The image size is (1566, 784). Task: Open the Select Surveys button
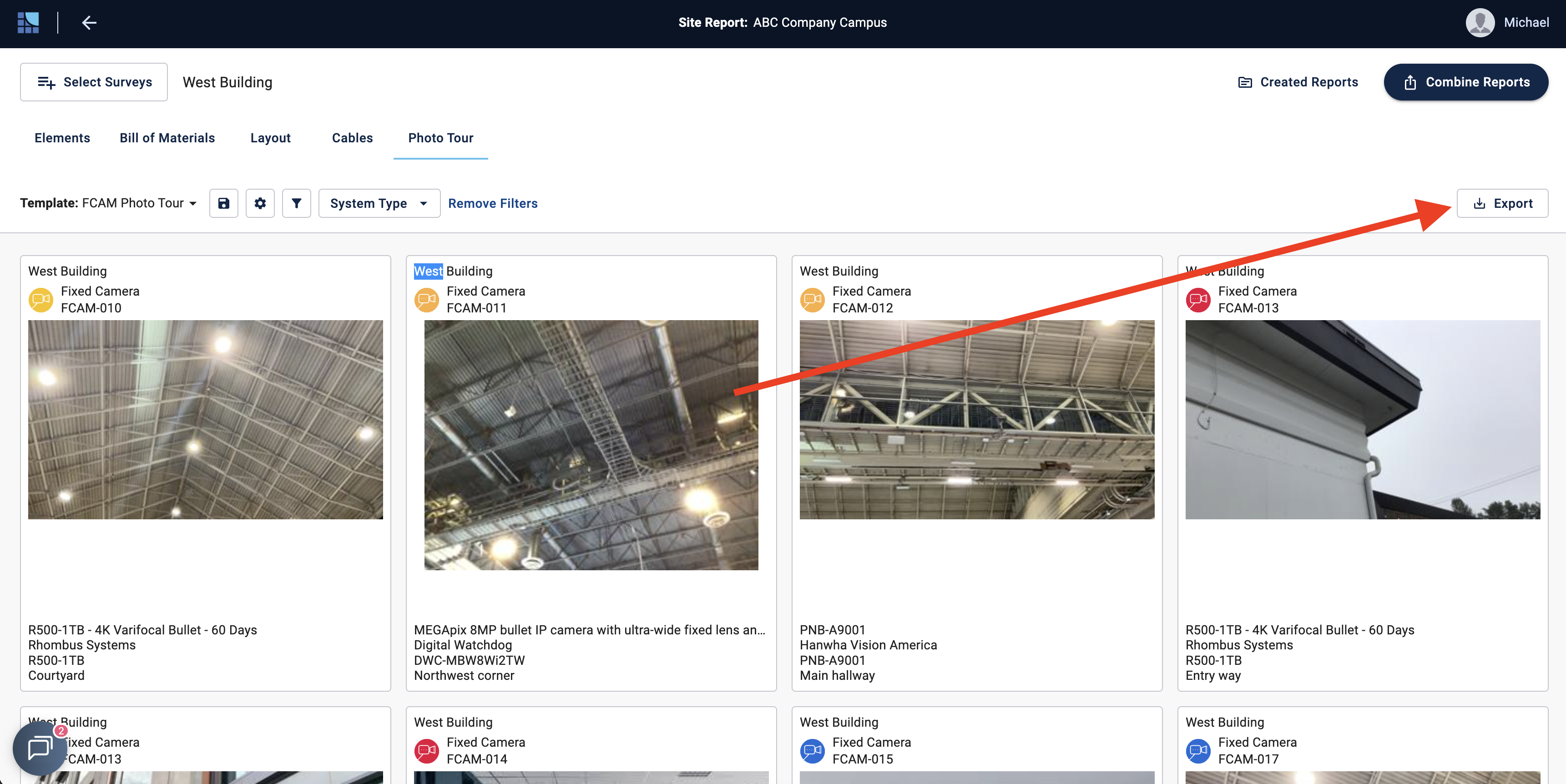tap(94, 82)
